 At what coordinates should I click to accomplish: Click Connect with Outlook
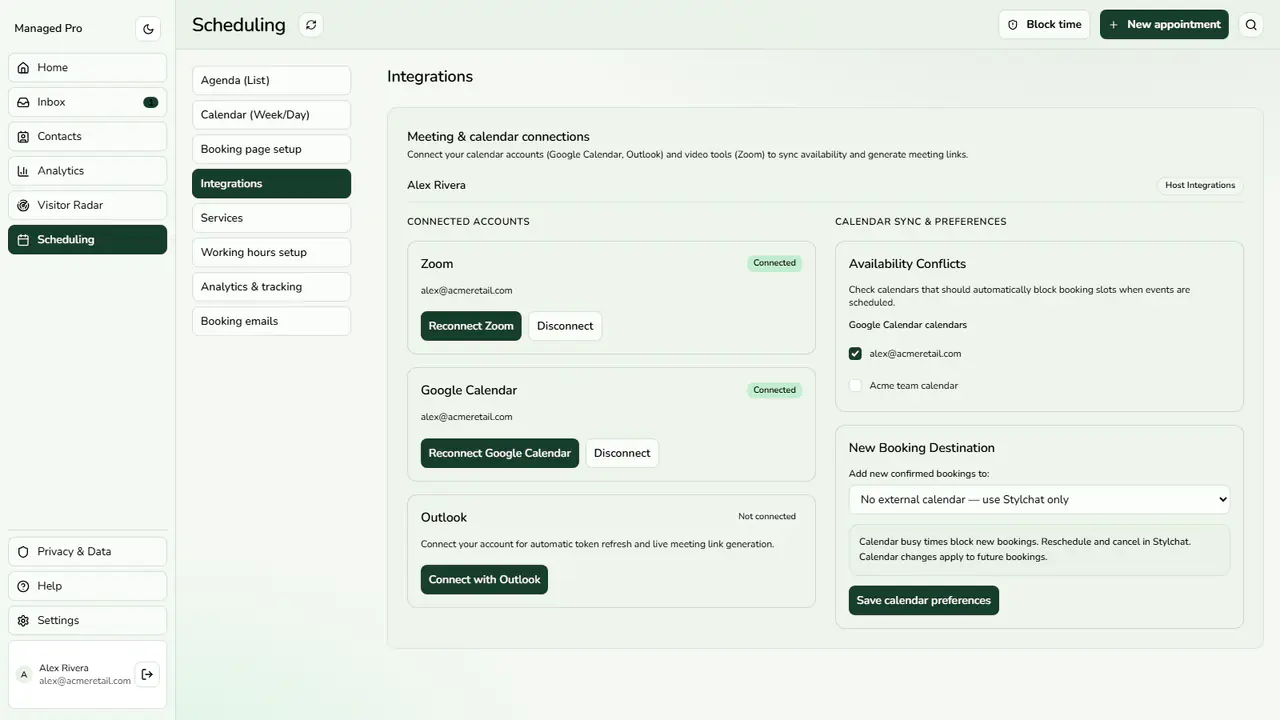(484, 580)
